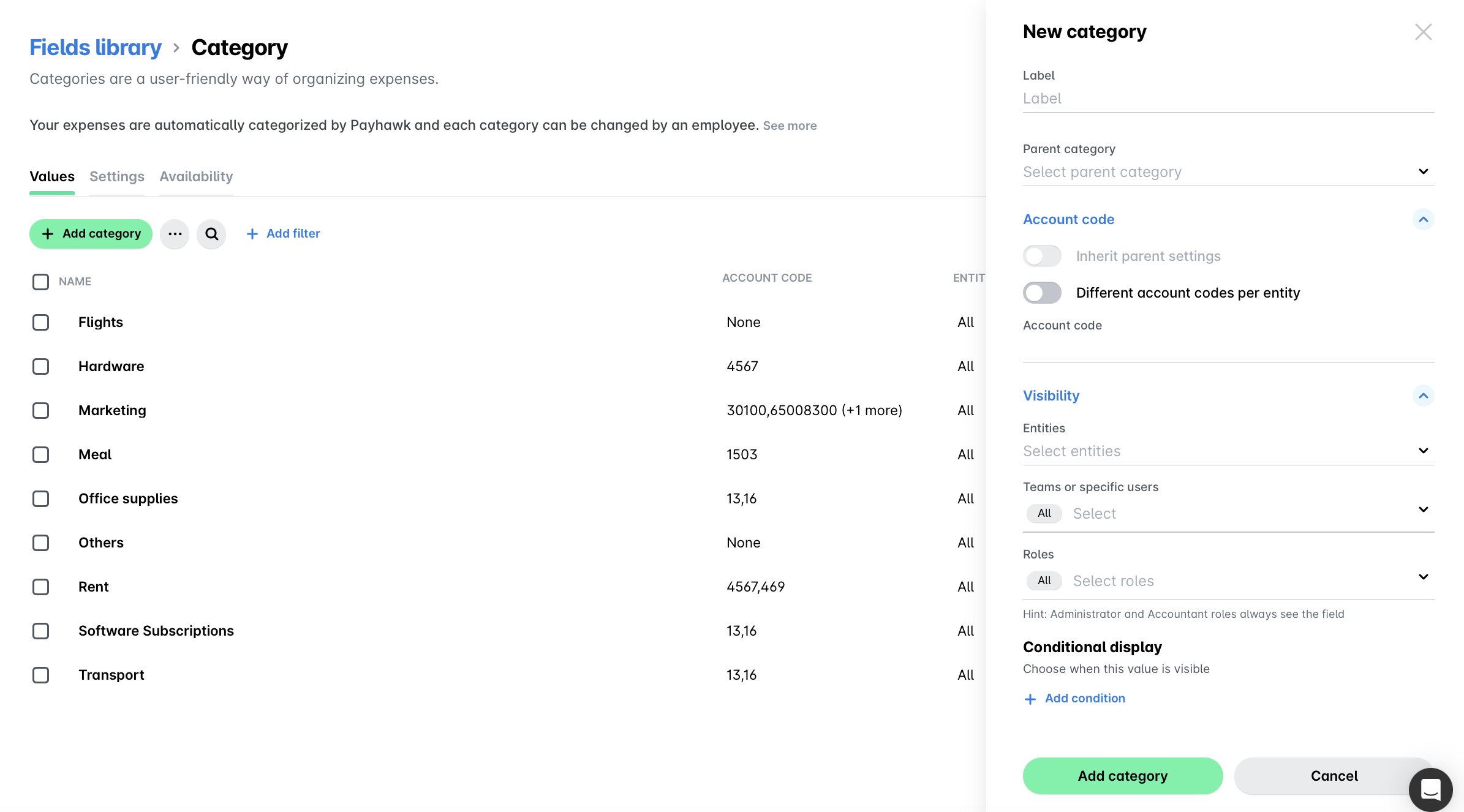
Task: Toggle Inherit parent settings switch
Action: click(x=1042, y=256)
